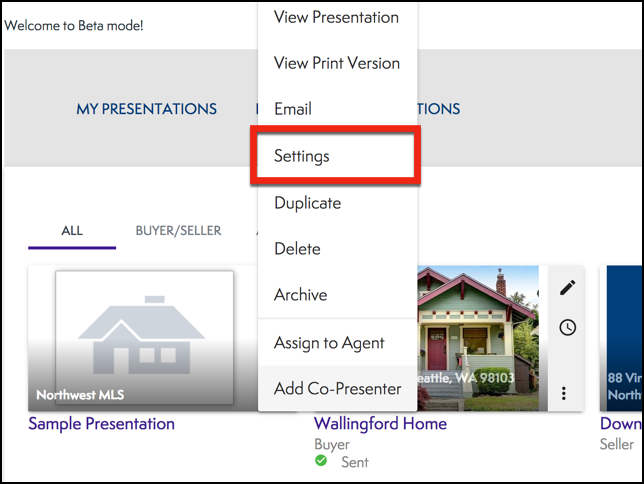Choose View Print Version option

336,63
